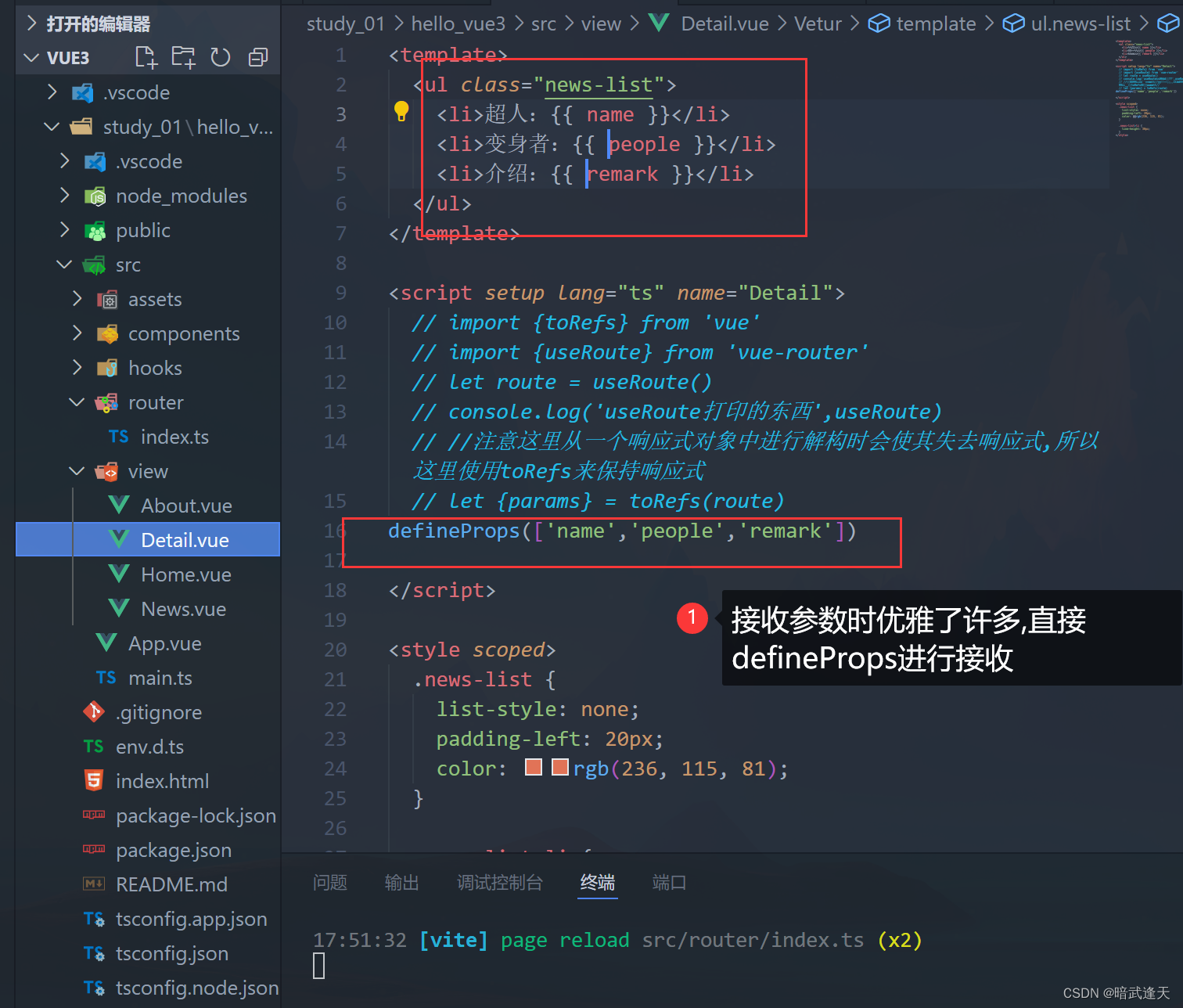1183x1008 pixels.
Task: Select the 终端 panel tab
Action: point(598,883)
